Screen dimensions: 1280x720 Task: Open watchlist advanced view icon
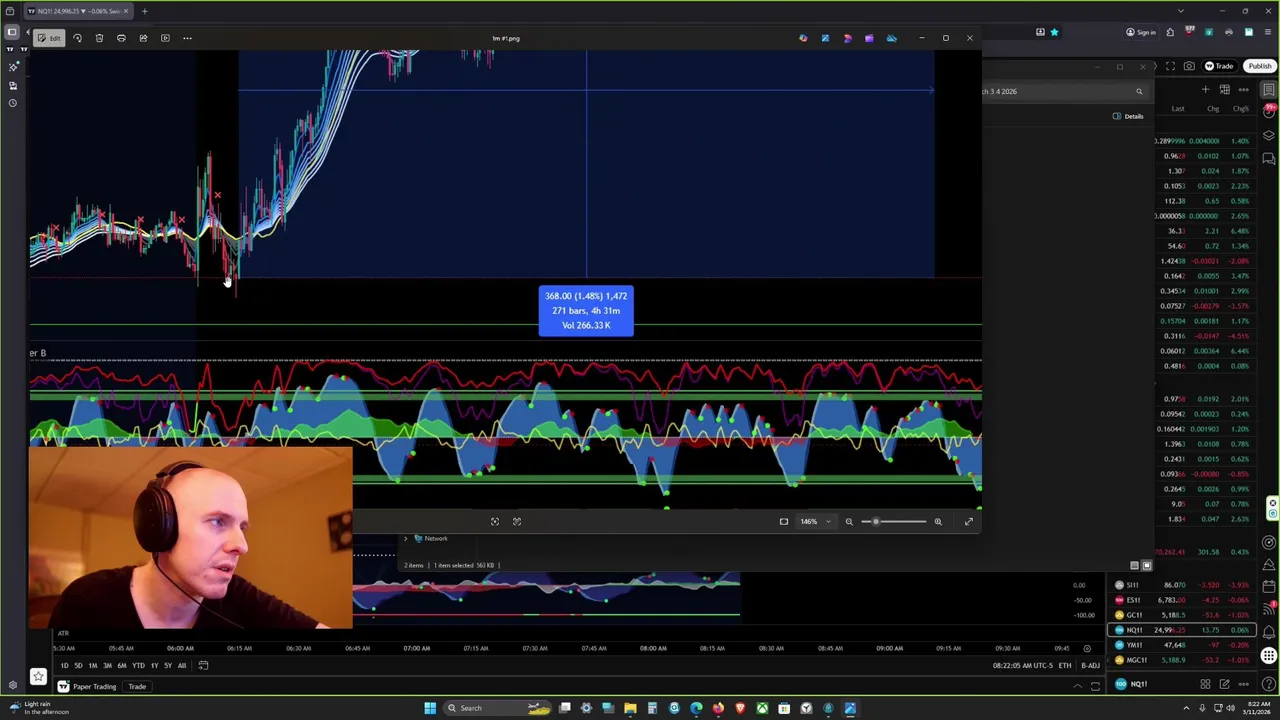[x=1224, y=90]
